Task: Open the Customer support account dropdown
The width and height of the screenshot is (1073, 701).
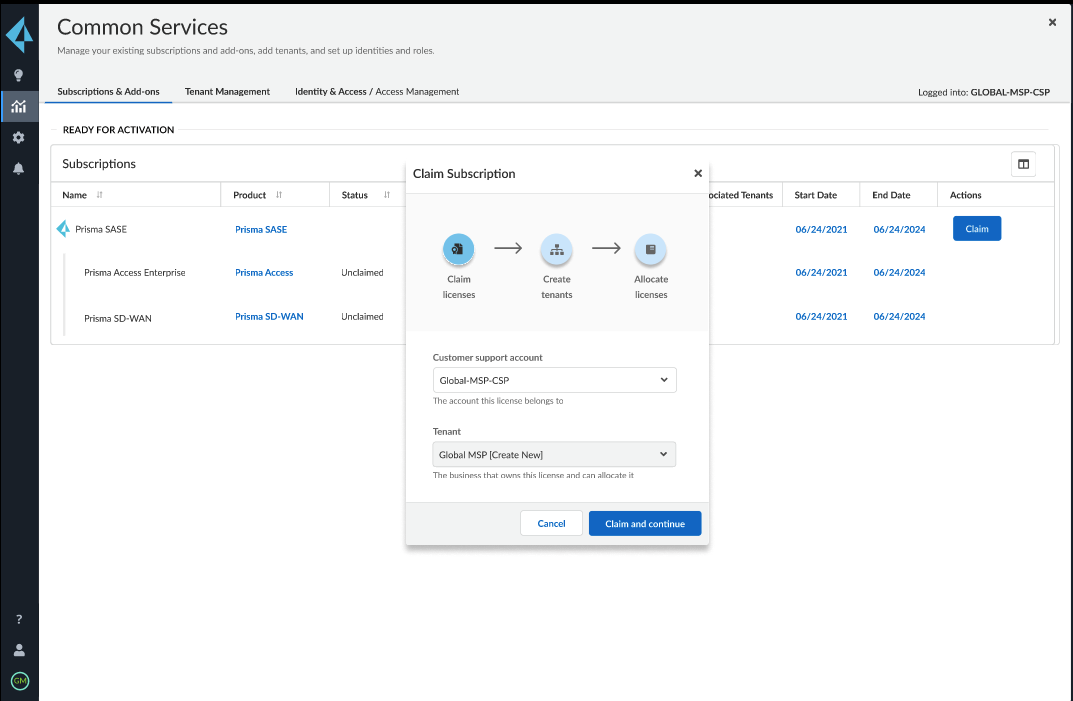Action: tap(554, 380)
